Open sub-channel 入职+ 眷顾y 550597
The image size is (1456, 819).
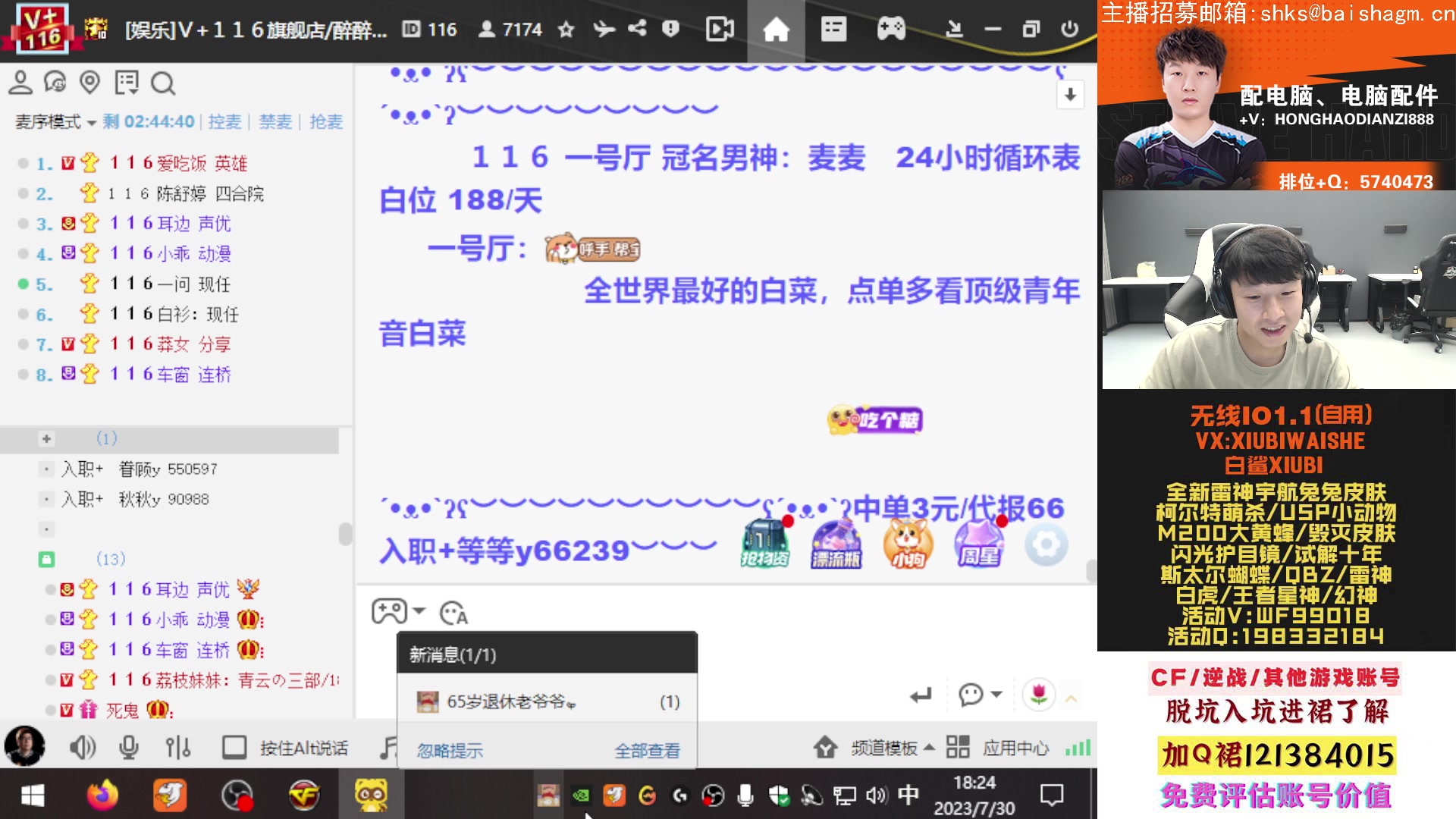point(140,469)
